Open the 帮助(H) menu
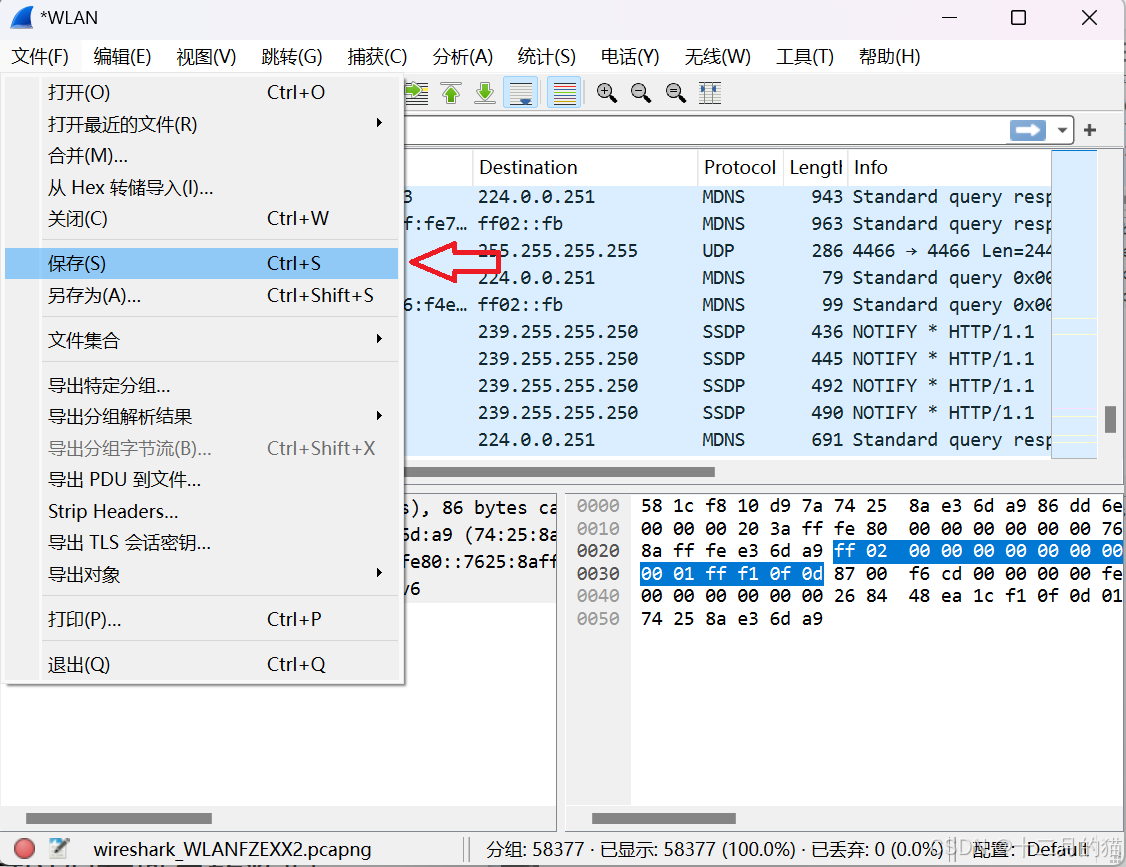1126x867 pixels. 889,57
